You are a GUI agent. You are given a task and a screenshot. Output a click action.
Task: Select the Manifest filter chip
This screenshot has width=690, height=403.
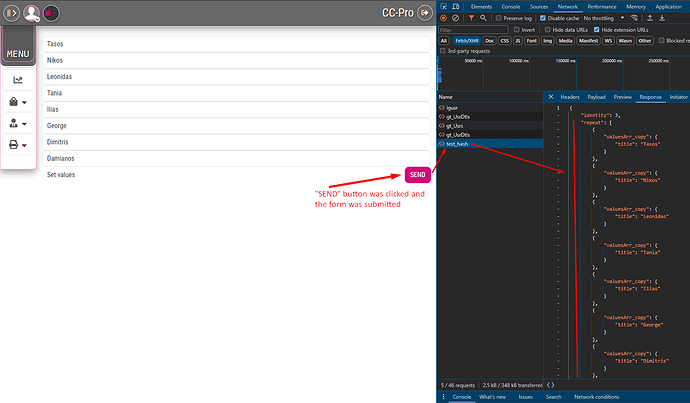[x=588, y=41]
